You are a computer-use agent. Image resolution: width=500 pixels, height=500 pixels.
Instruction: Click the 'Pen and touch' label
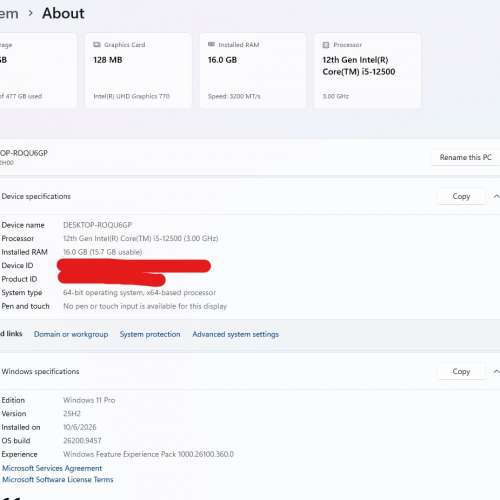point(25,306)
